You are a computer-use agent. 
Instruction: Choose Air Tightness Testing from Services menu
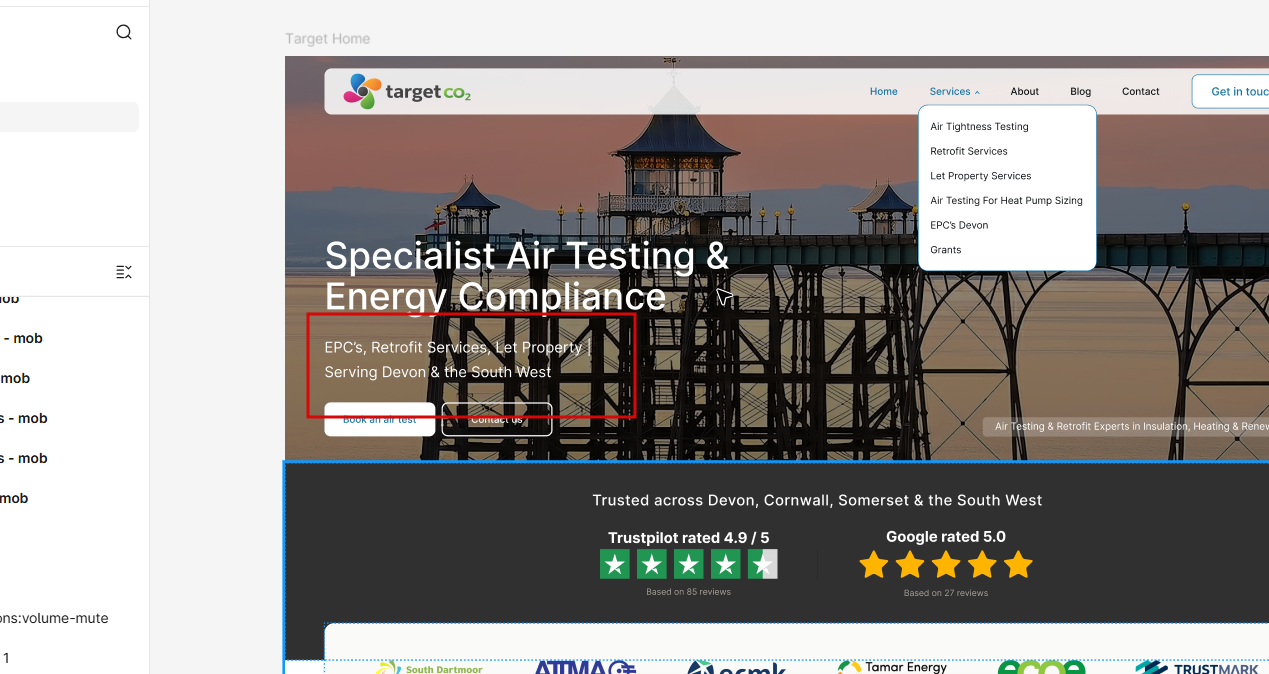pyautogui.click(x=979, y=127)
